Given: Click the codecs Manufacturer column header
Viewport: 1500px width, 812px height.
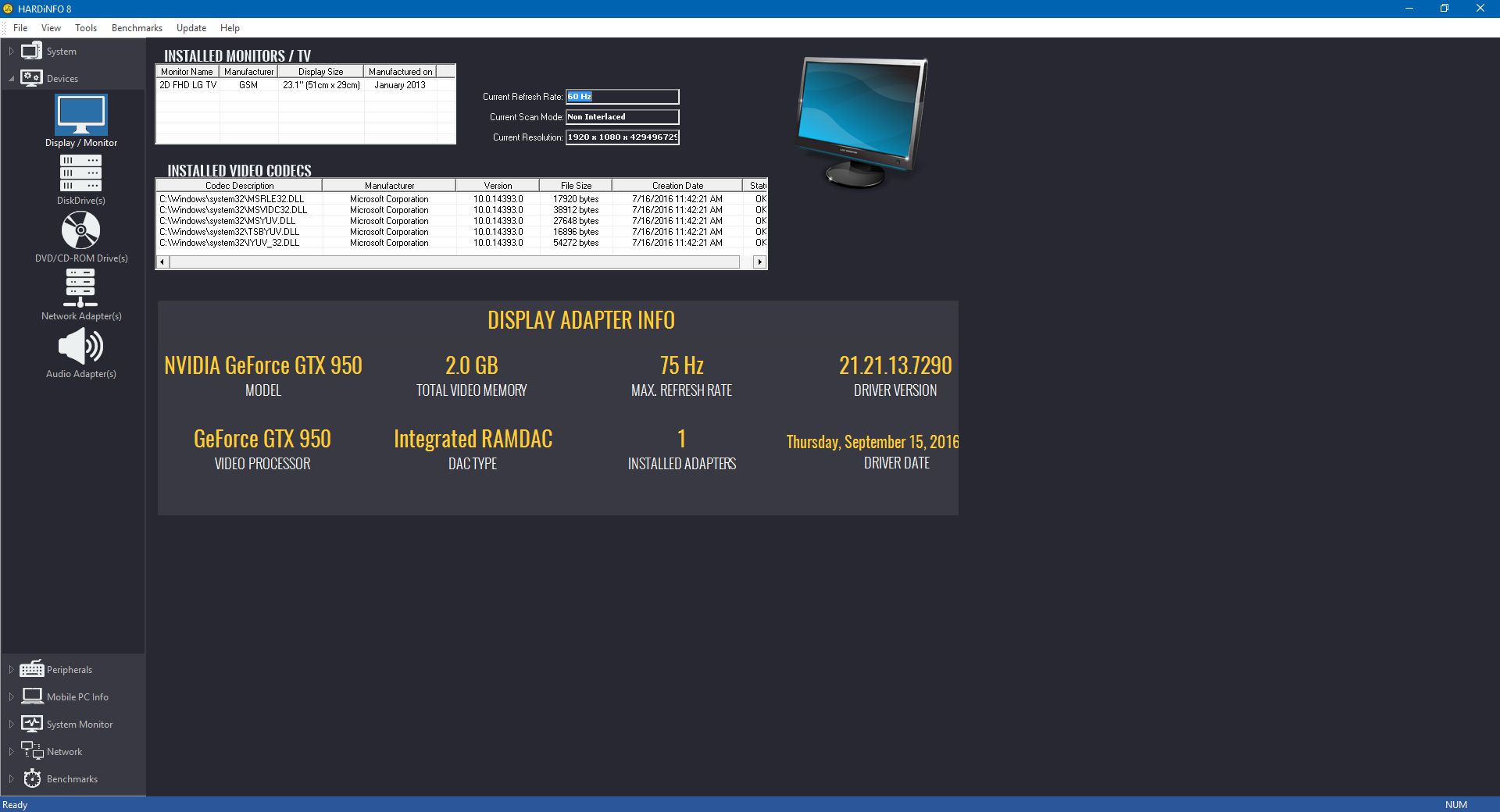Looking at the screenshot, I should (389, 186).
